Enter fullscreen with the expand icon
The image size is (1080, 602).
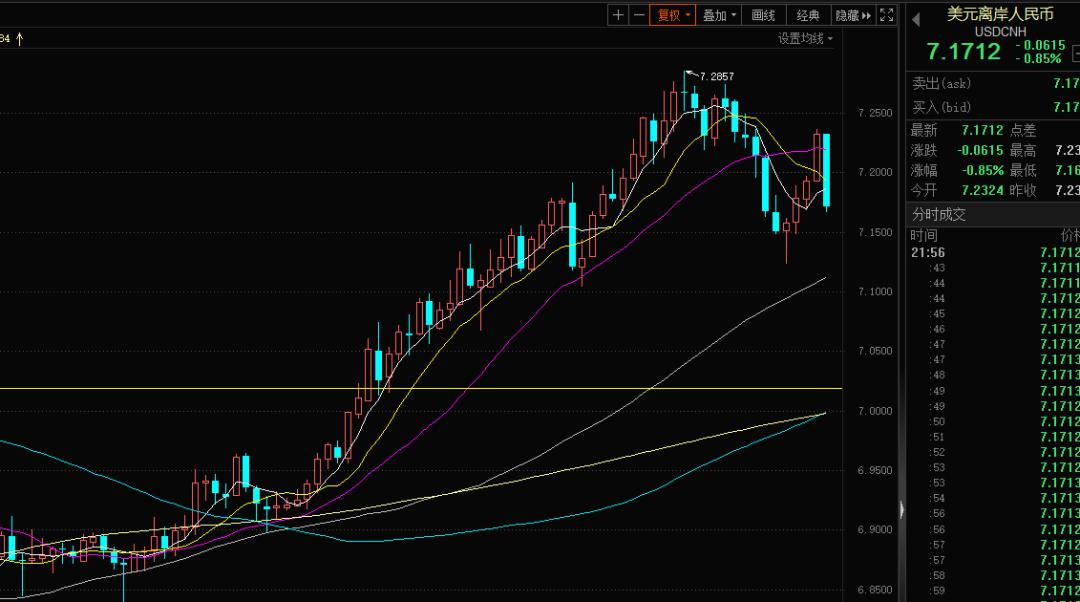(x=887, y=15)
